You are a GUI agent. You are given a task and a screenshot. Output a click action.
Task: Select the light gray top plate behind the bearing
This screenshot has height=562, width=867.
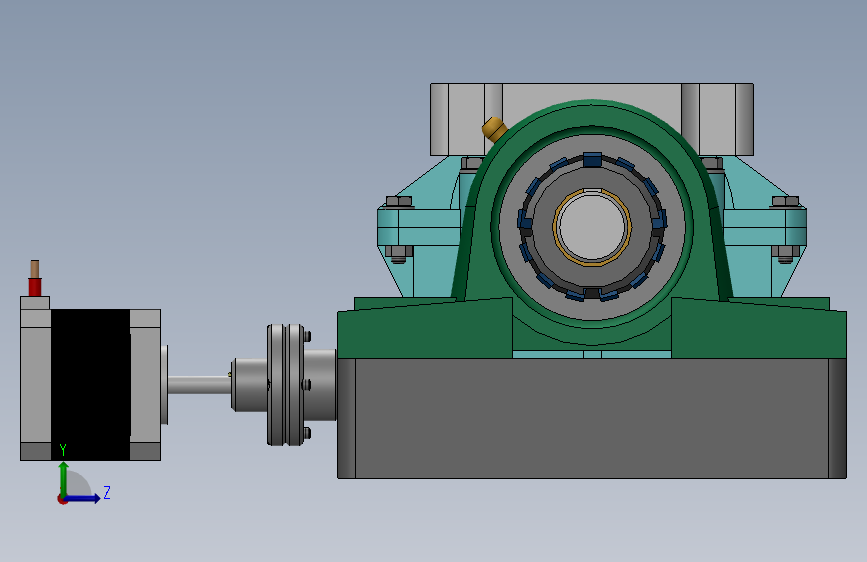(592, 94)
